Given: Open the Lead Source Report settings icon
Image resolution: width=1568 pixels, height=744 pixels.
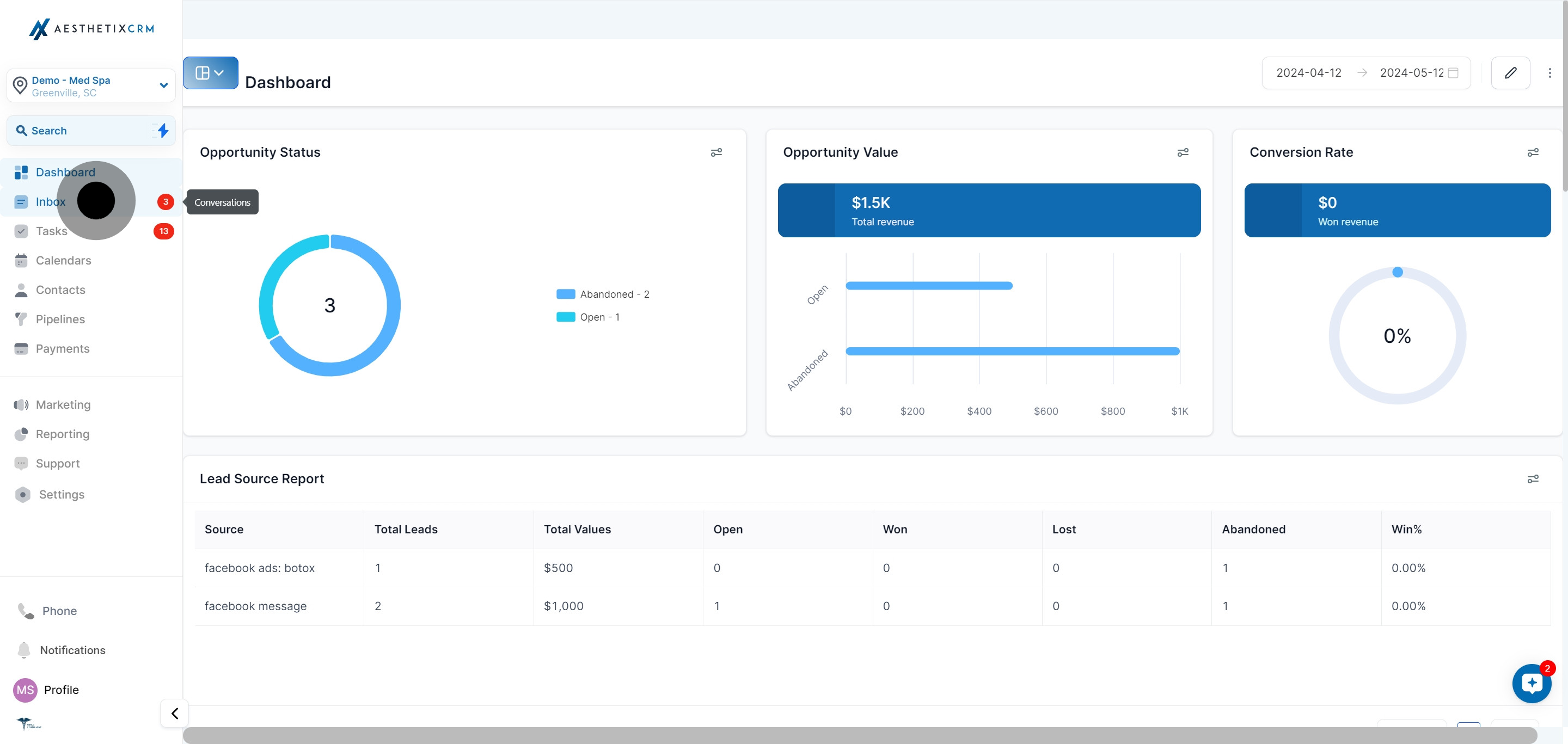Looking at the screenshot, I should click(x=1533, y=479).
